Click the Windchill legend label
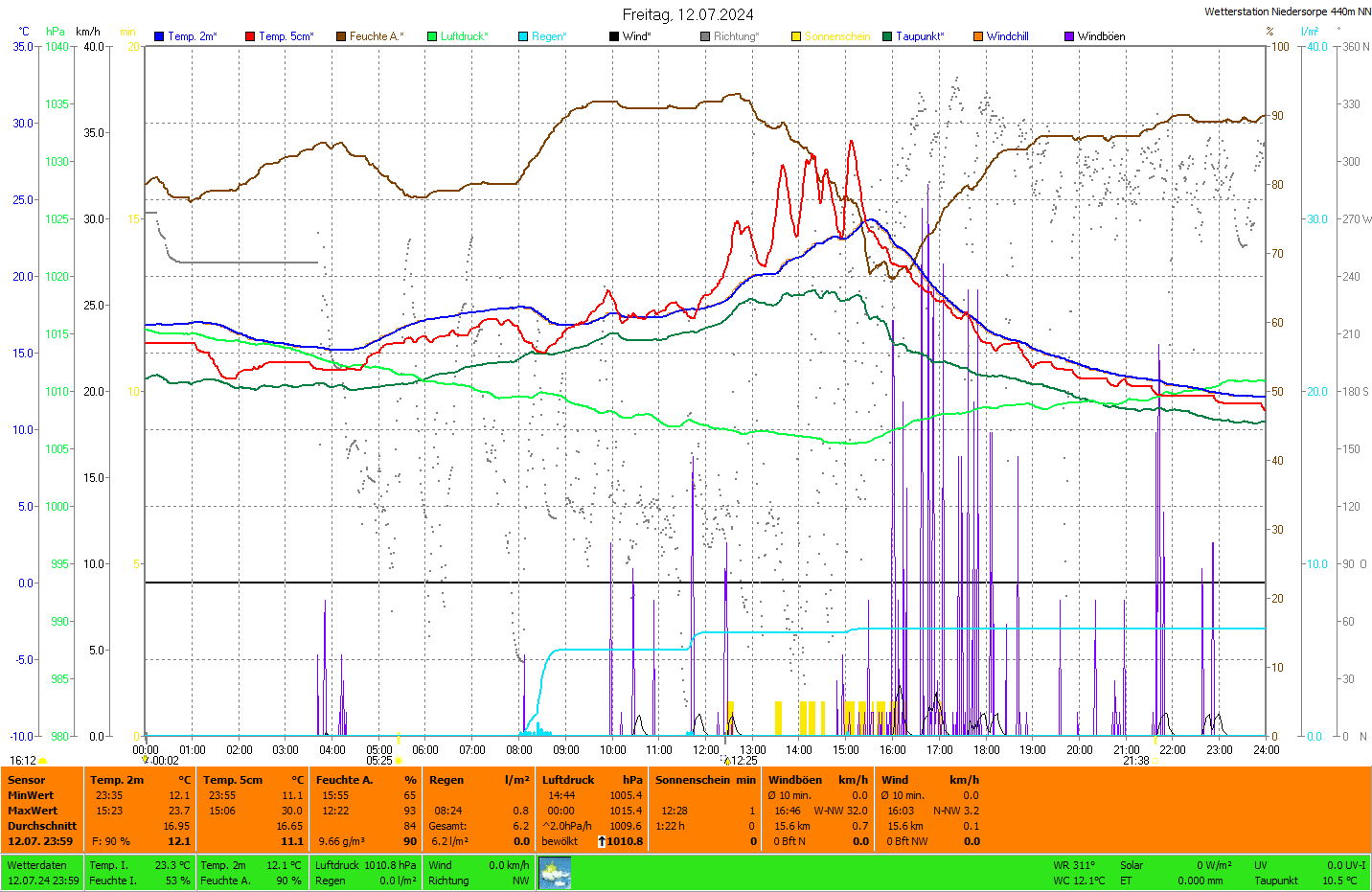Viewport: 1372px width, 892px height. [x=1007, y=36]
